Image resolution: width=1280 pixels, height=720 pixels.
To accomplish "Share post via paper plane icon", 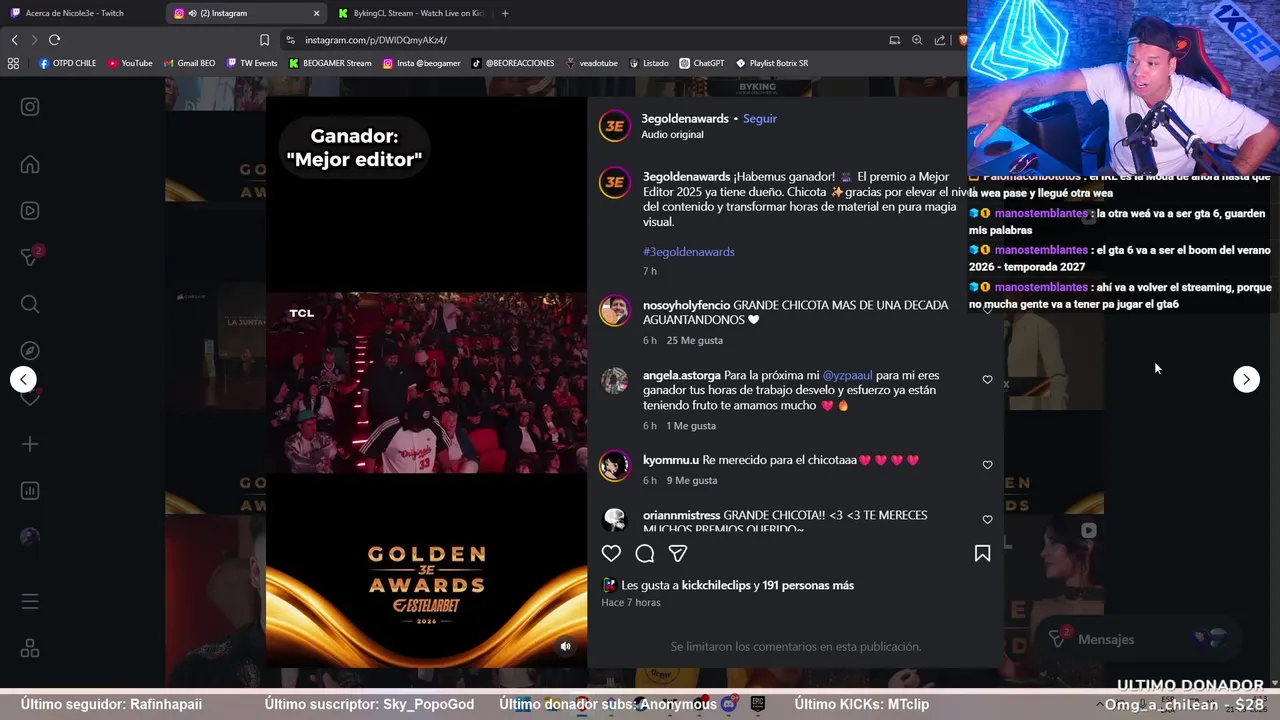I will pyautogui.click(x=678, y=553).
